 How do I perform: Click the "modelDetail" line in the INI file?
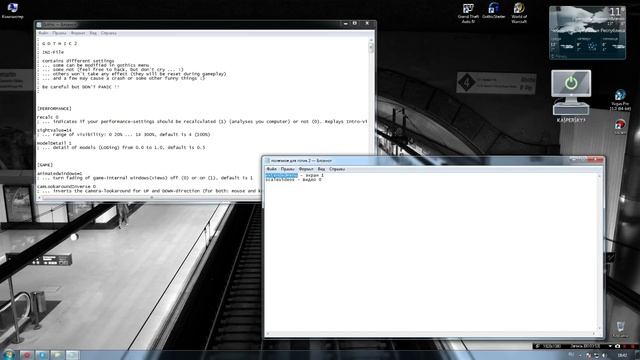click(54, 143)
